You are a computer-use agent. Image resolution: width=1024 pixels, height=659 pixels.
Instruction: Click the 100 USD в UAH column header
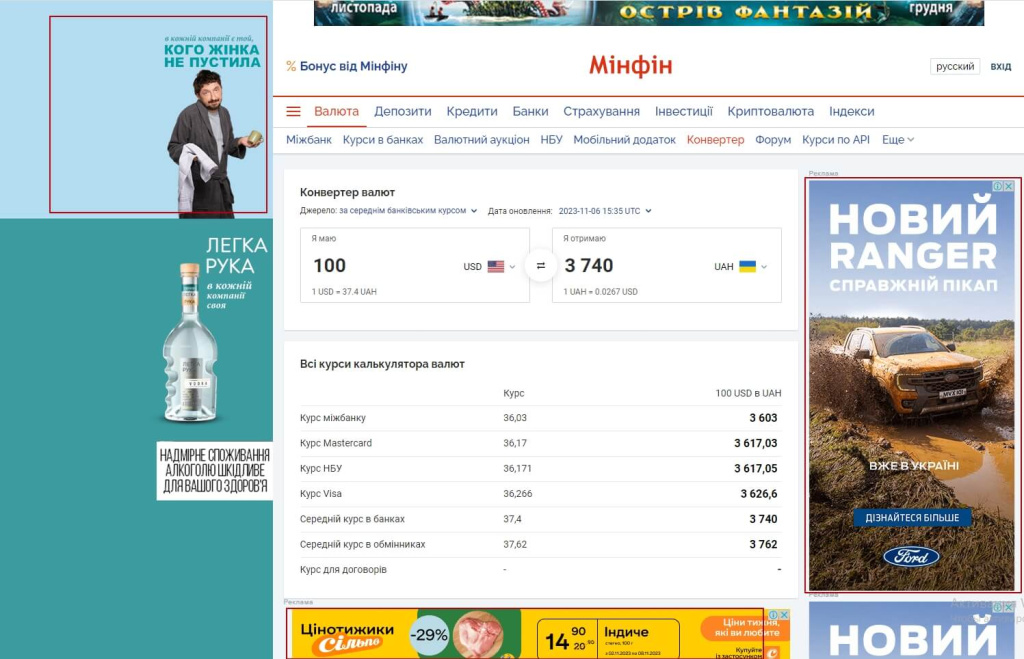pos(748,393)
